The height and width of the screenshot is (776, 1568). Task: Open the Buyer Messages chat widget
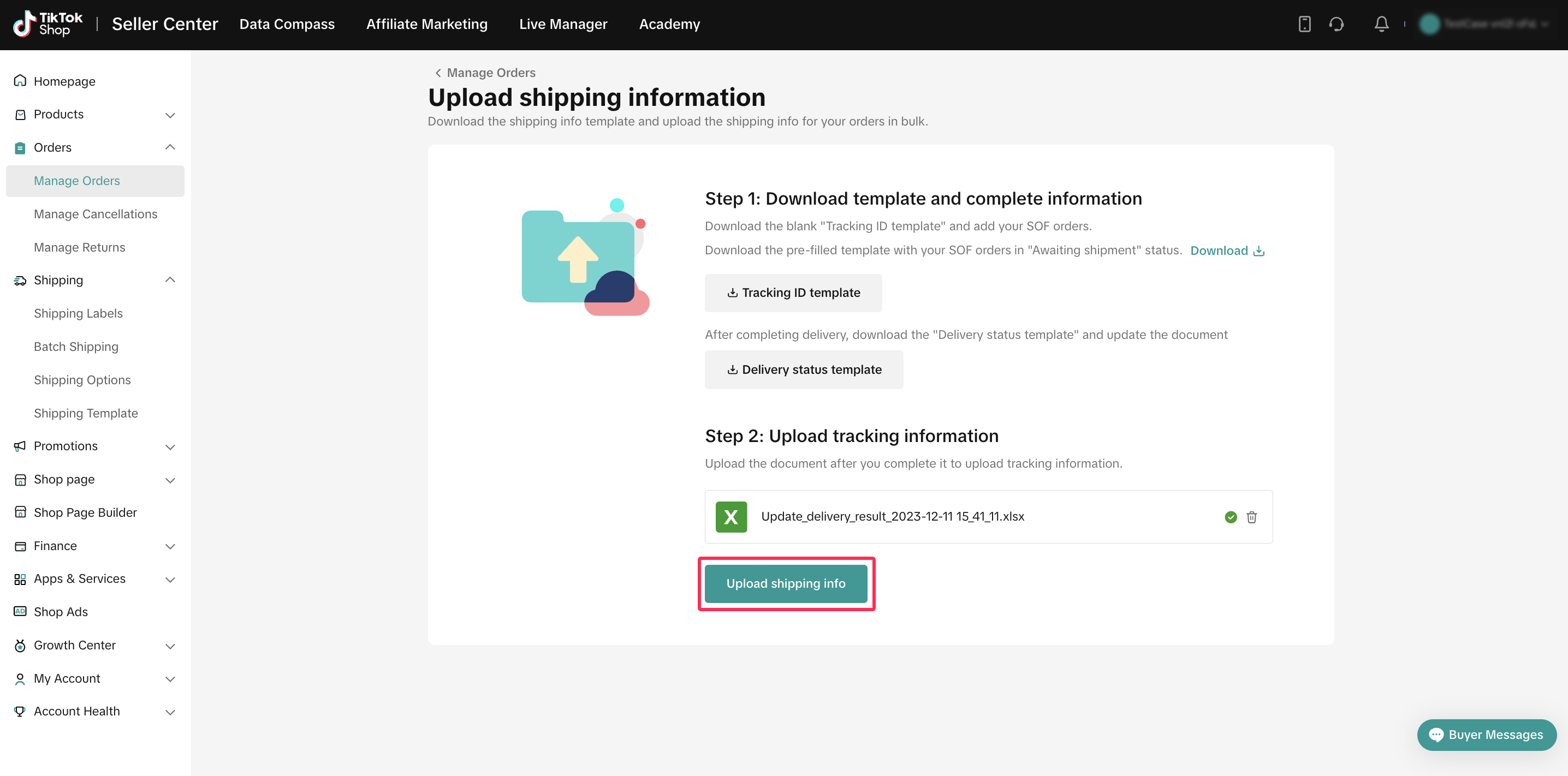(1486, 735)
